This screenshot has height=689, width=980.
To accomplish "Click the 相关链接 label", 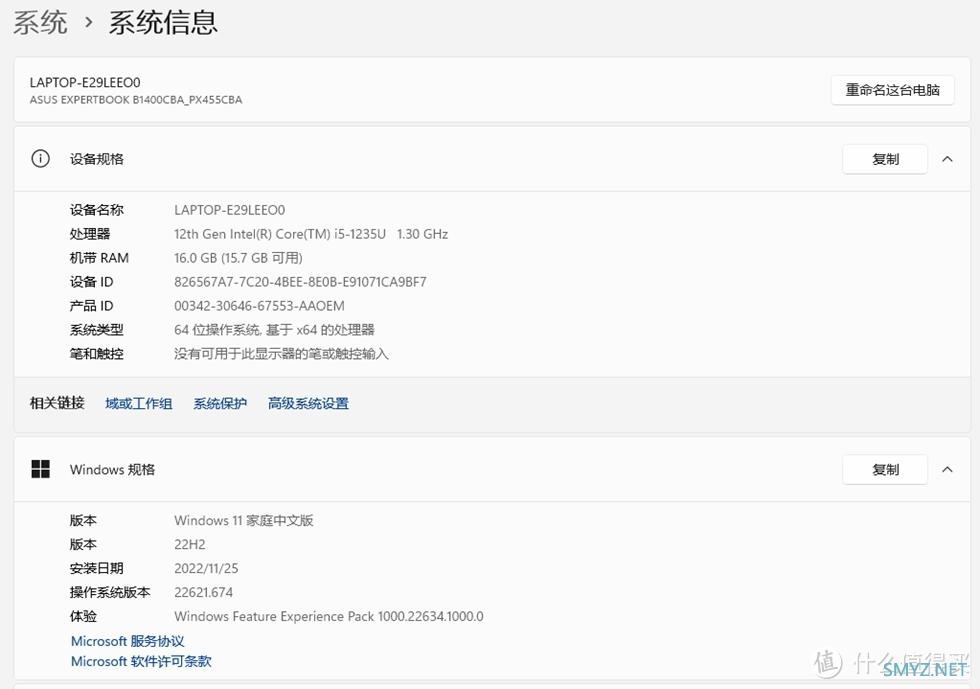I will 57,403.
